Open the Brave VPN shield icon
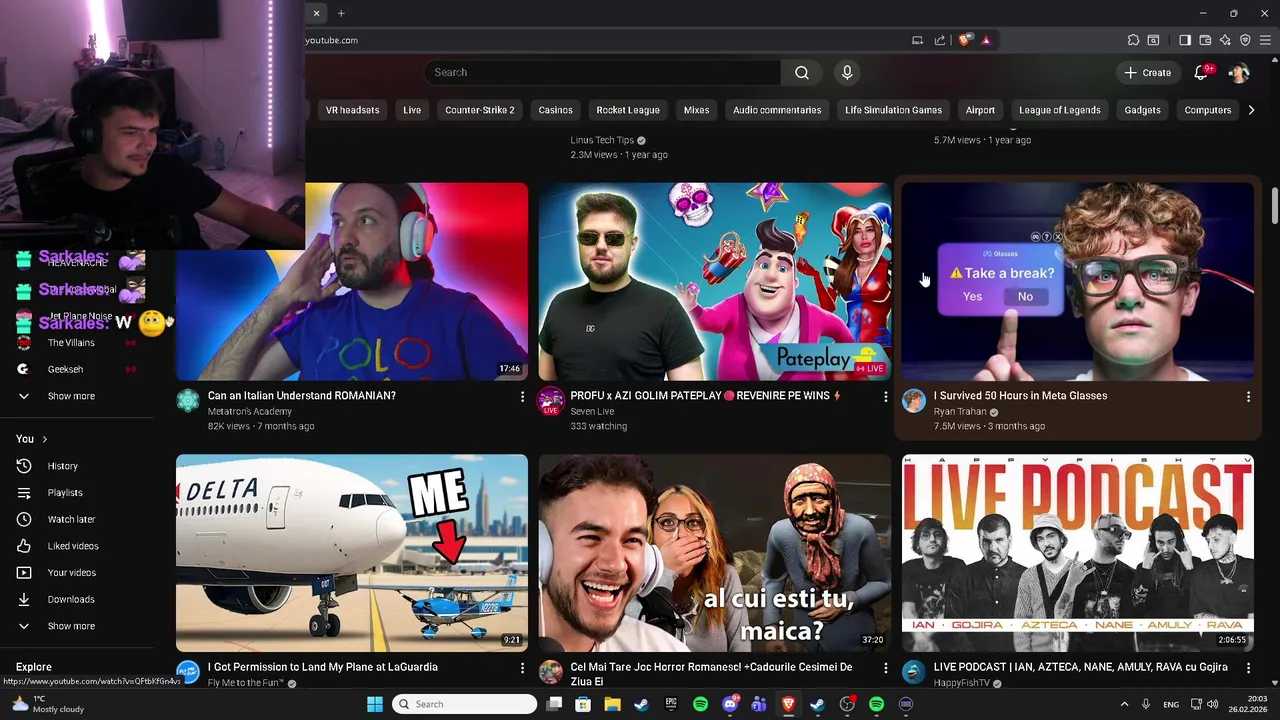 (1245, 40)
